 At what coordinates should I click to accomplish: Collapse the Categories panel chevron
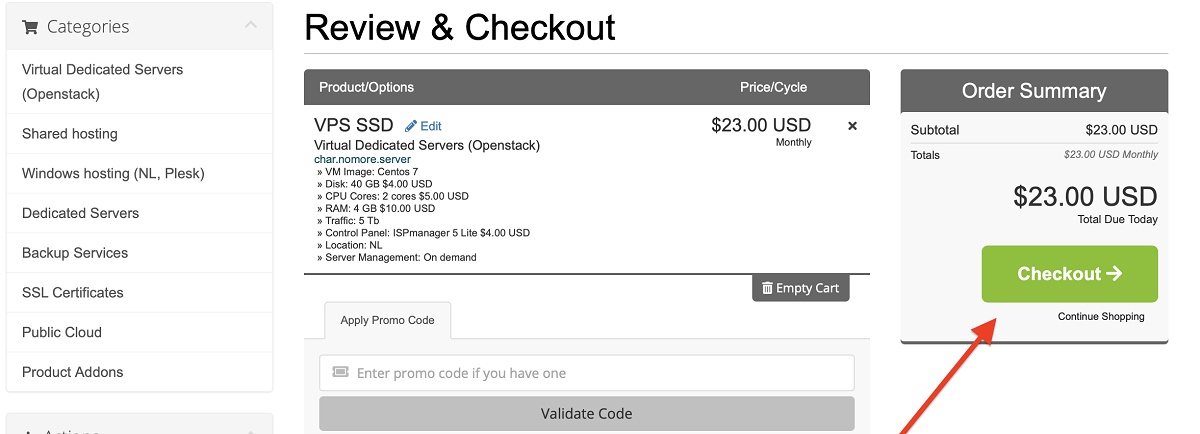point(250,26)
